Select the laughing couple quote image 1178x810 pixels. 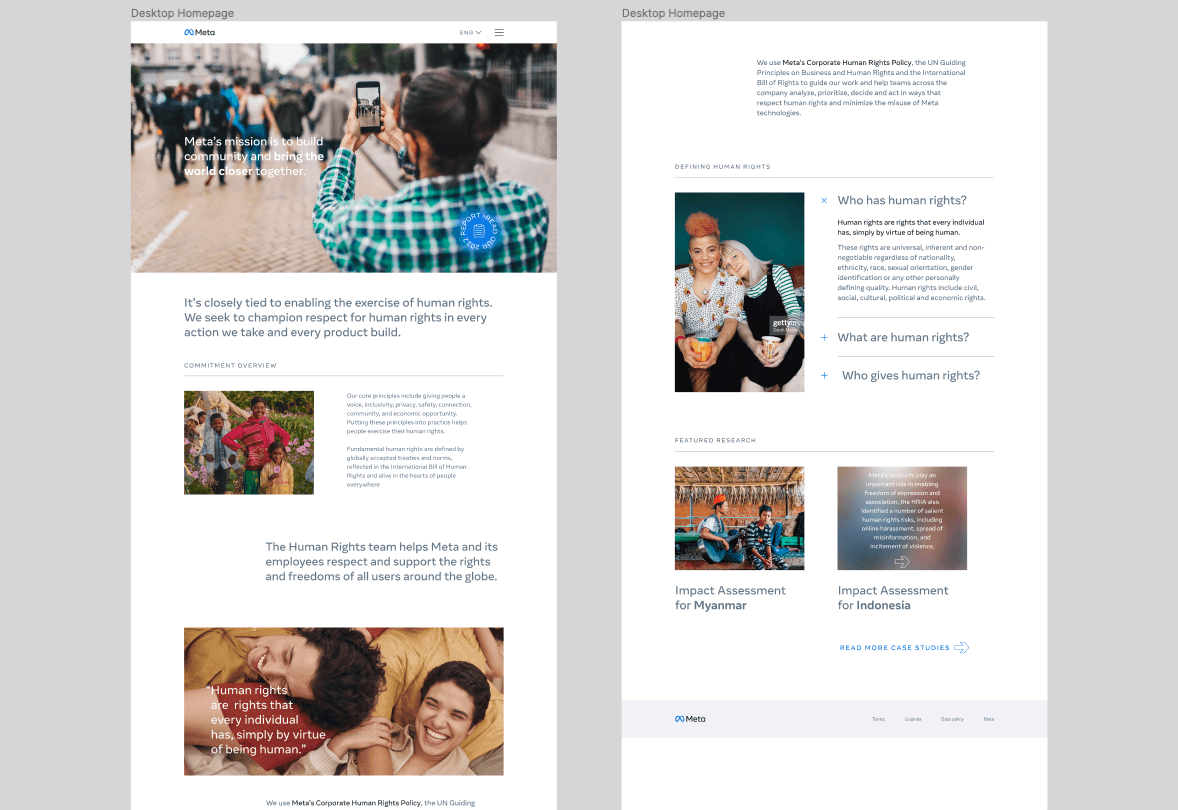click(343, 702)
